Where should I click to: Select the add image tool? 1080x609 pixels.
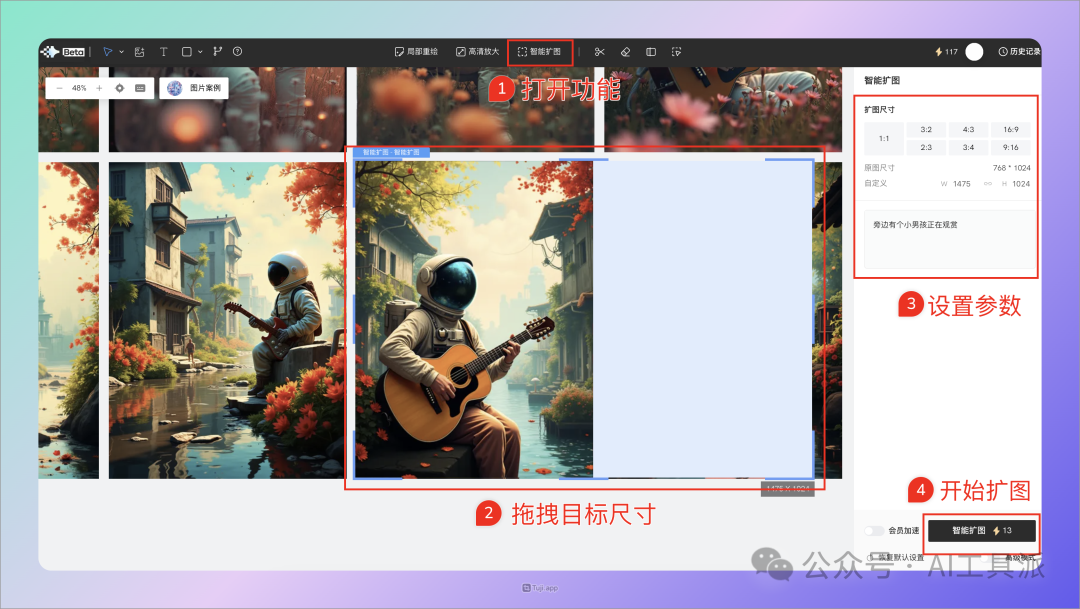coord(140,52)
